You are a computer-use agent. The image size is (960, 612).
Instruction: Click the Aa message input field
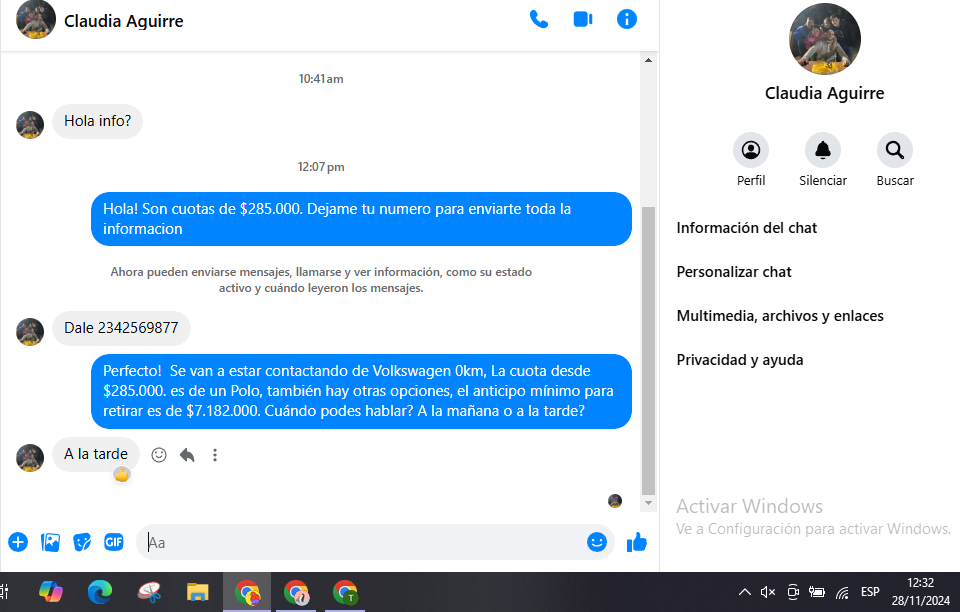[360, 542]
